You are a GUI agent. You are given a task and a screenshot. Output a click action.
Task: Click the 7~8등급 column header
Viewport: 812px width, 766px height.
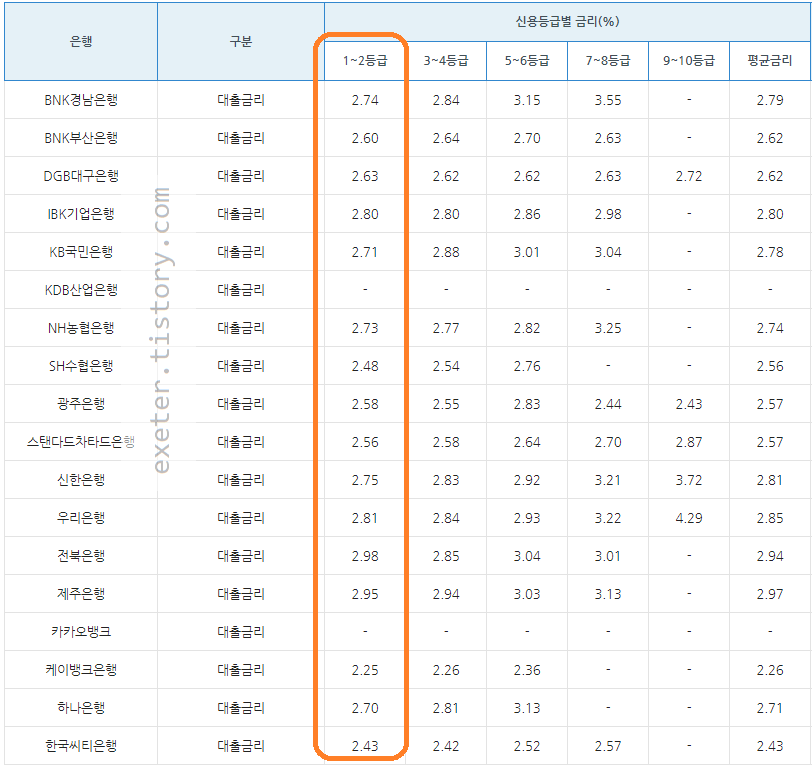(608, 61)
